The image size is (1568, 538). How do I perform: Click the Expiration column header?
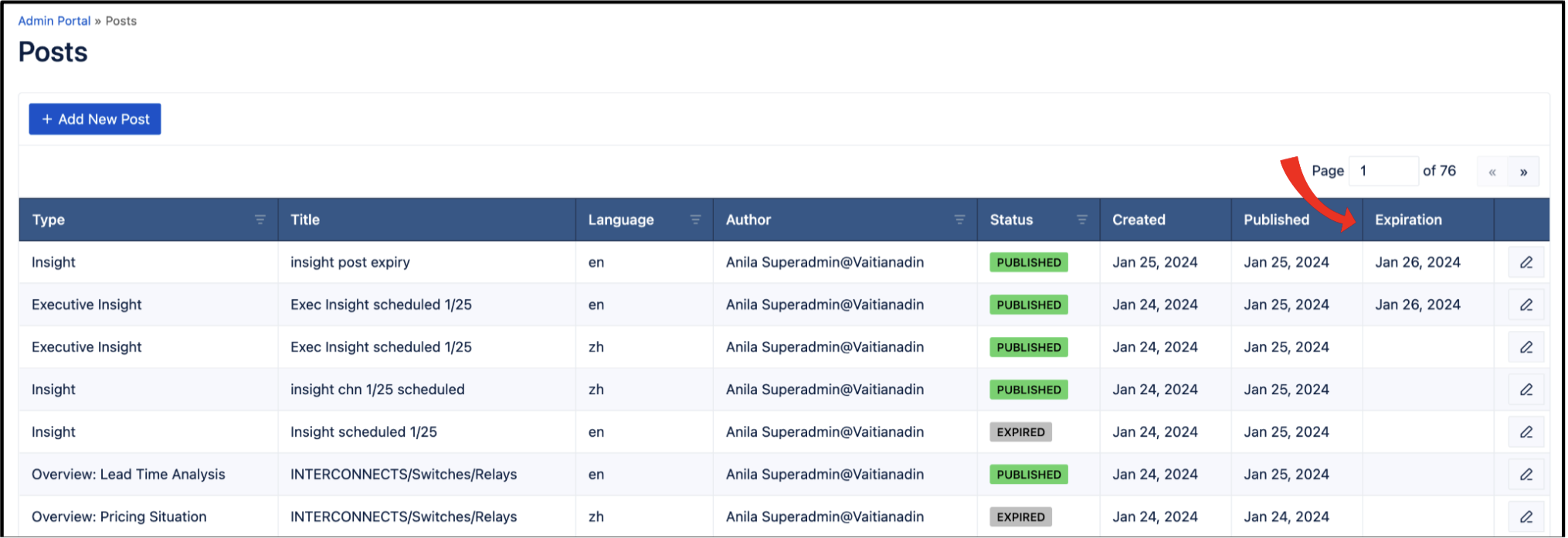pyautogui.click(x=1408, y=220)
